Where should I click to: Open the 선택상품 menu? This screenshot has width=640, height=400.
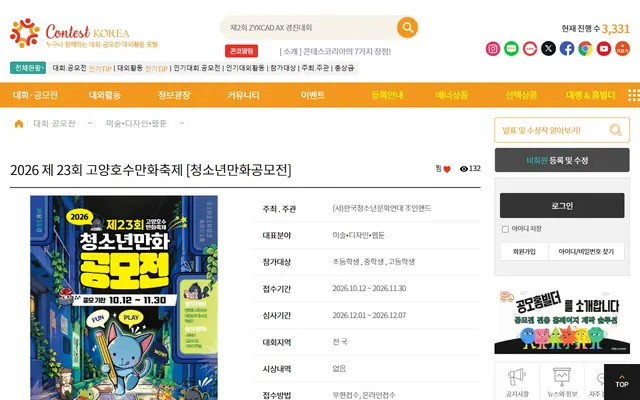[521, 95]
